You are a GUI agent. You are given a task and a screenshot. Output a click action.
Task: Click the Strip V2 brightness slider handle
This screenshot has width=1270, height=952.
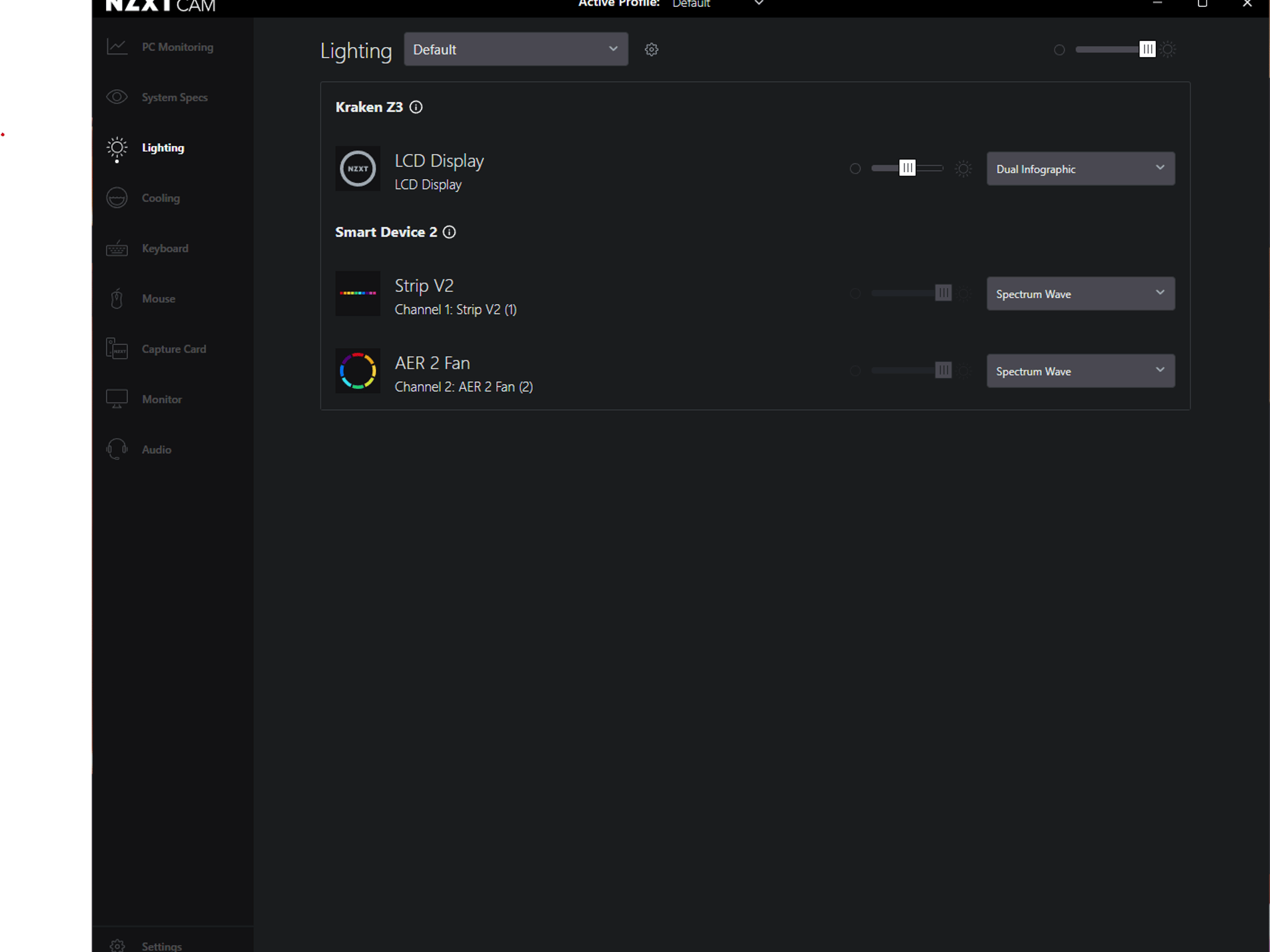click(x=943, y=293)
